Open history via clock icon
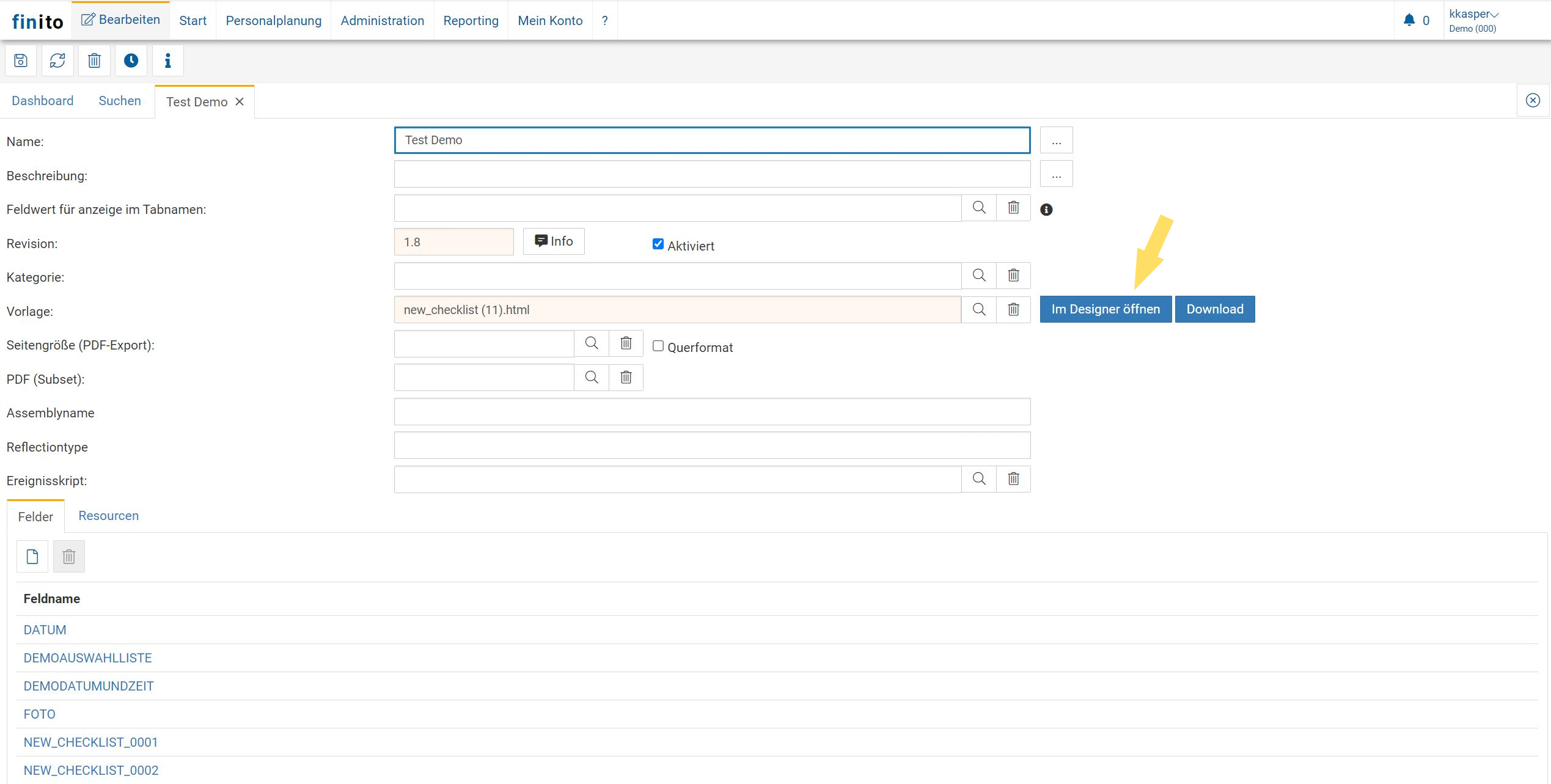1551x784 pixels. tap(131, 60)
